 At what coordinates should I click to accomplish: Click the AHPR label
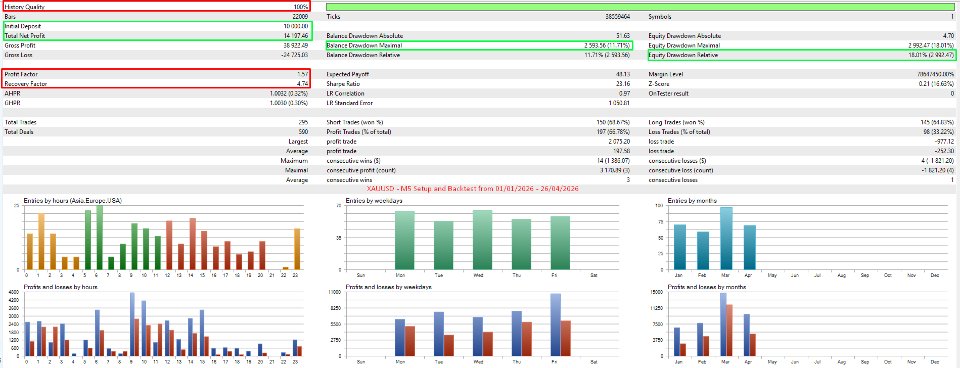click(x=12, y=94)
